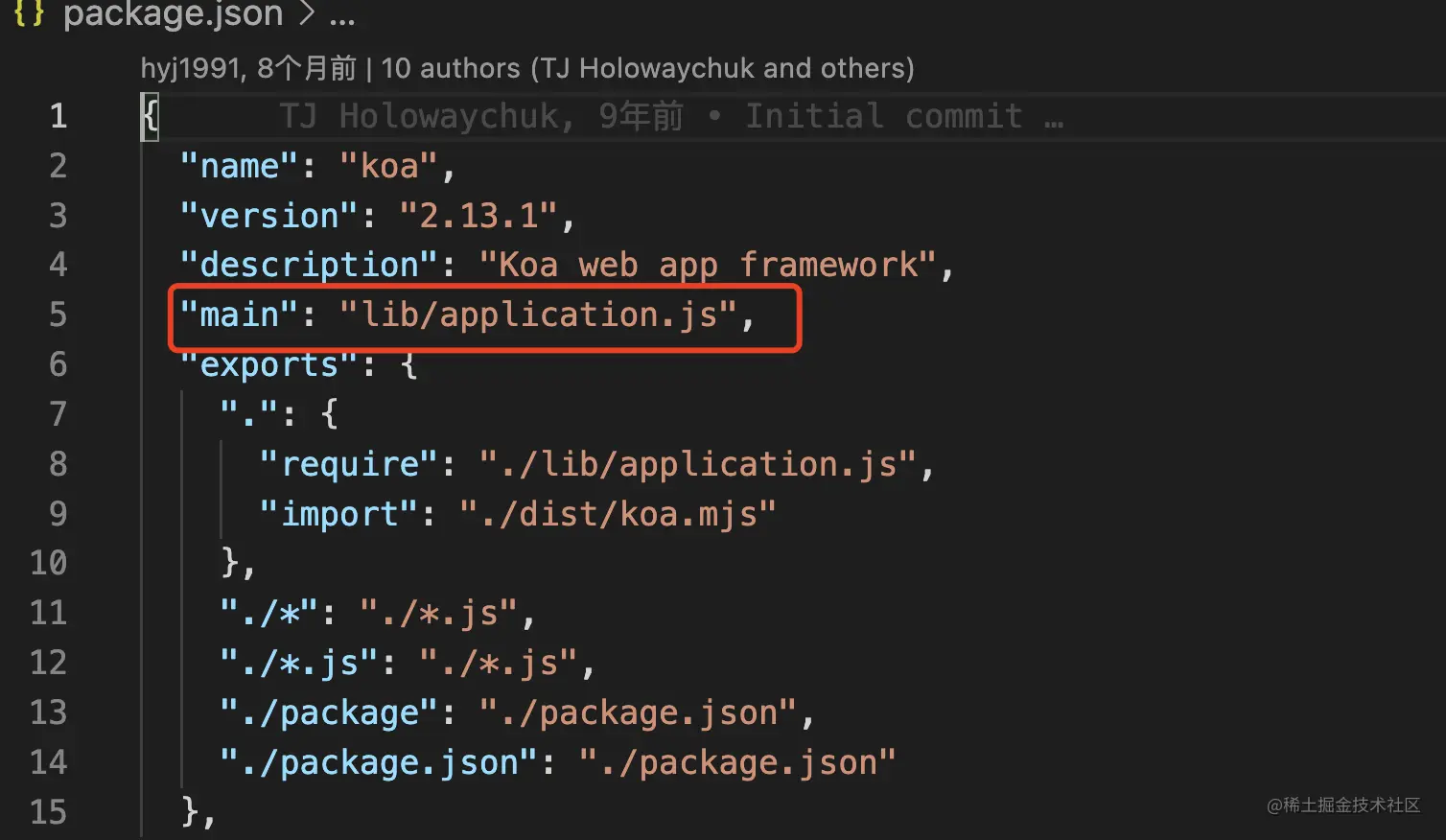Click the closing brace on line 10
This screenshot has height=840, width=1446.
pyautogui.click(x=230, y=564)
